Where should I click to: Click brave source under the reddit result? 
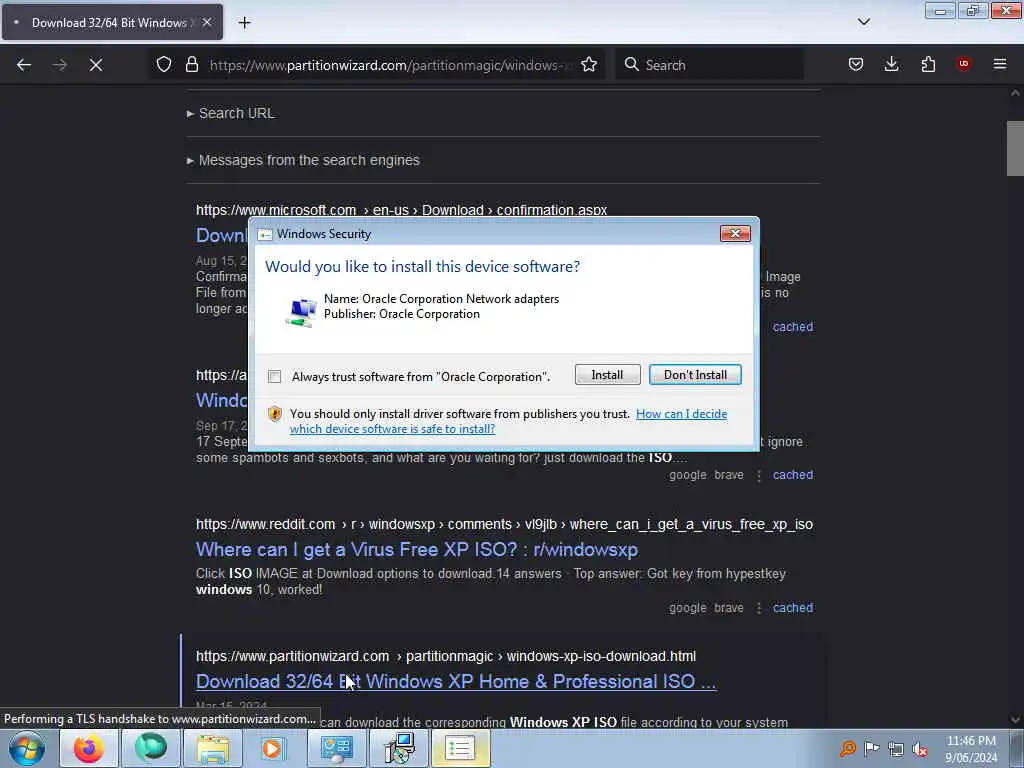[729, 607]
